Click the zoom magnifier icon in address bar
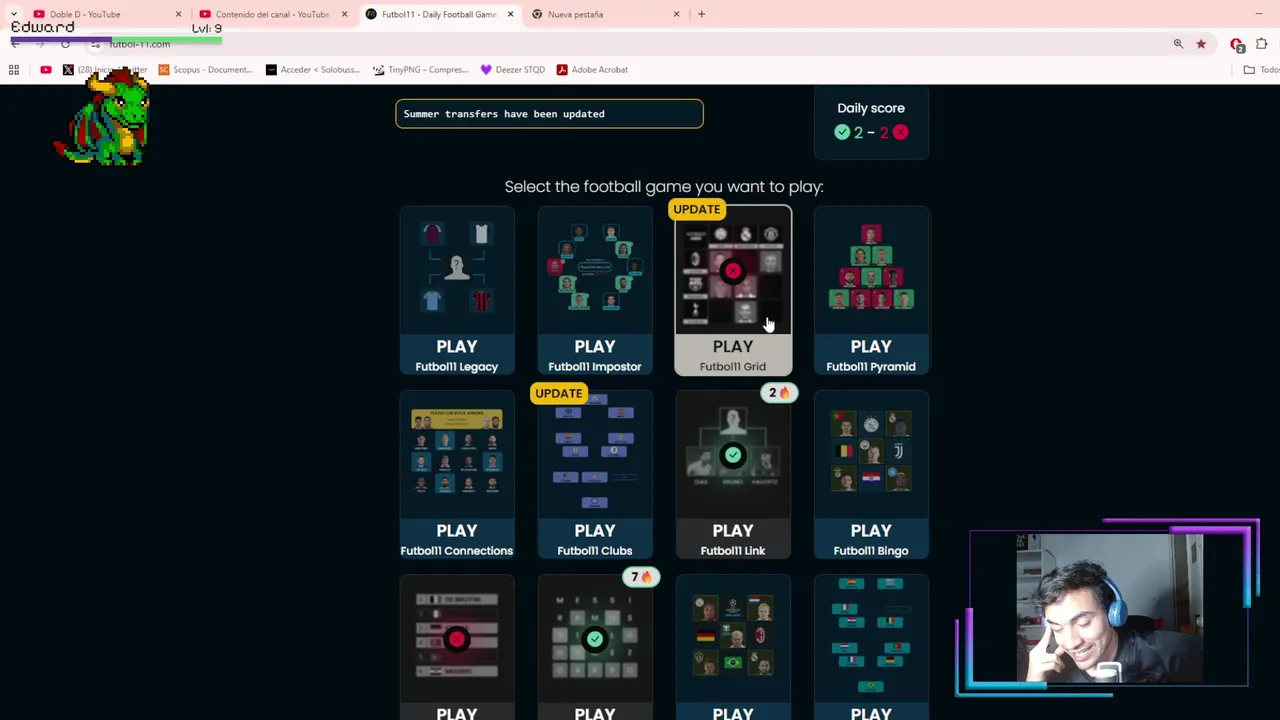Screen dimensions: 1280x720 click(x=1178, y=44)
